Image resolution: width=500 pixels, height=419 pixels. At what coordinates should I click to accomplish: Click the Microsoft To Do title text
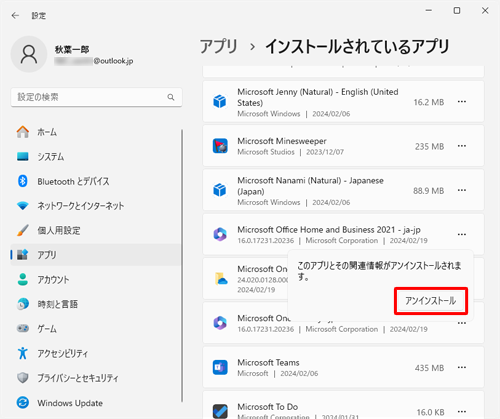click(x=268, y=407)
